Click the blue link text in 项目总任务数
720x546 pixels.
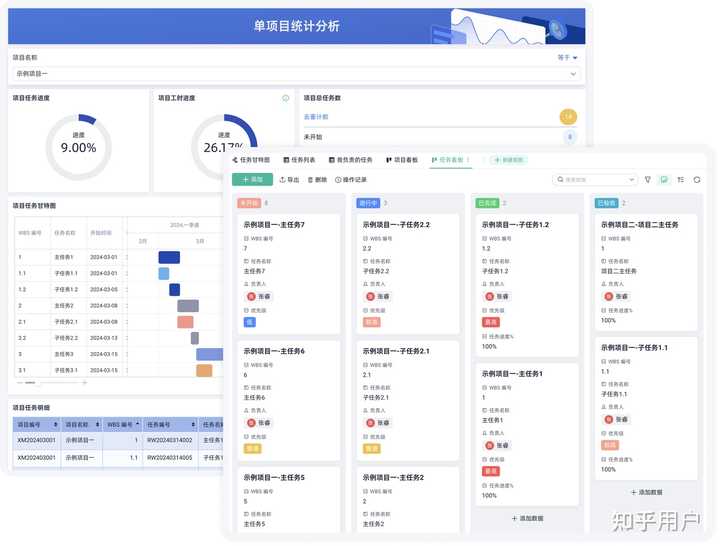tap(316, 117)
